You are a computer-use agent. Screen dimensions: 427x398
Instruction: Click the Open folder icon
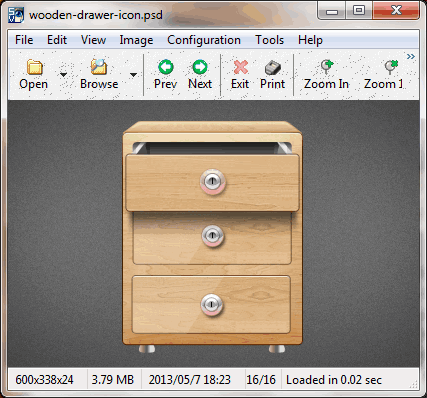click(x=34, y=68)
